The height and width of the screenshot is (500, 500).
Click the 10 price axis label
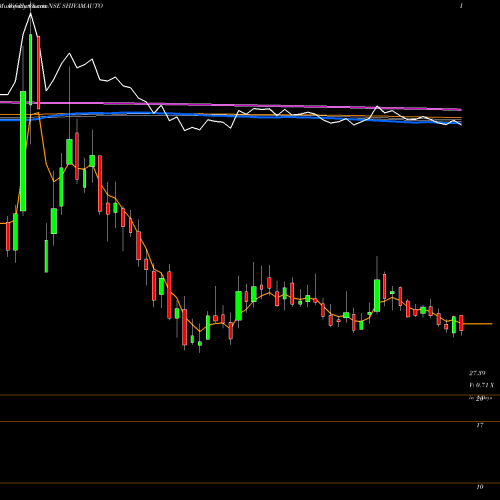pyautogui.click(x=480, y=487)
